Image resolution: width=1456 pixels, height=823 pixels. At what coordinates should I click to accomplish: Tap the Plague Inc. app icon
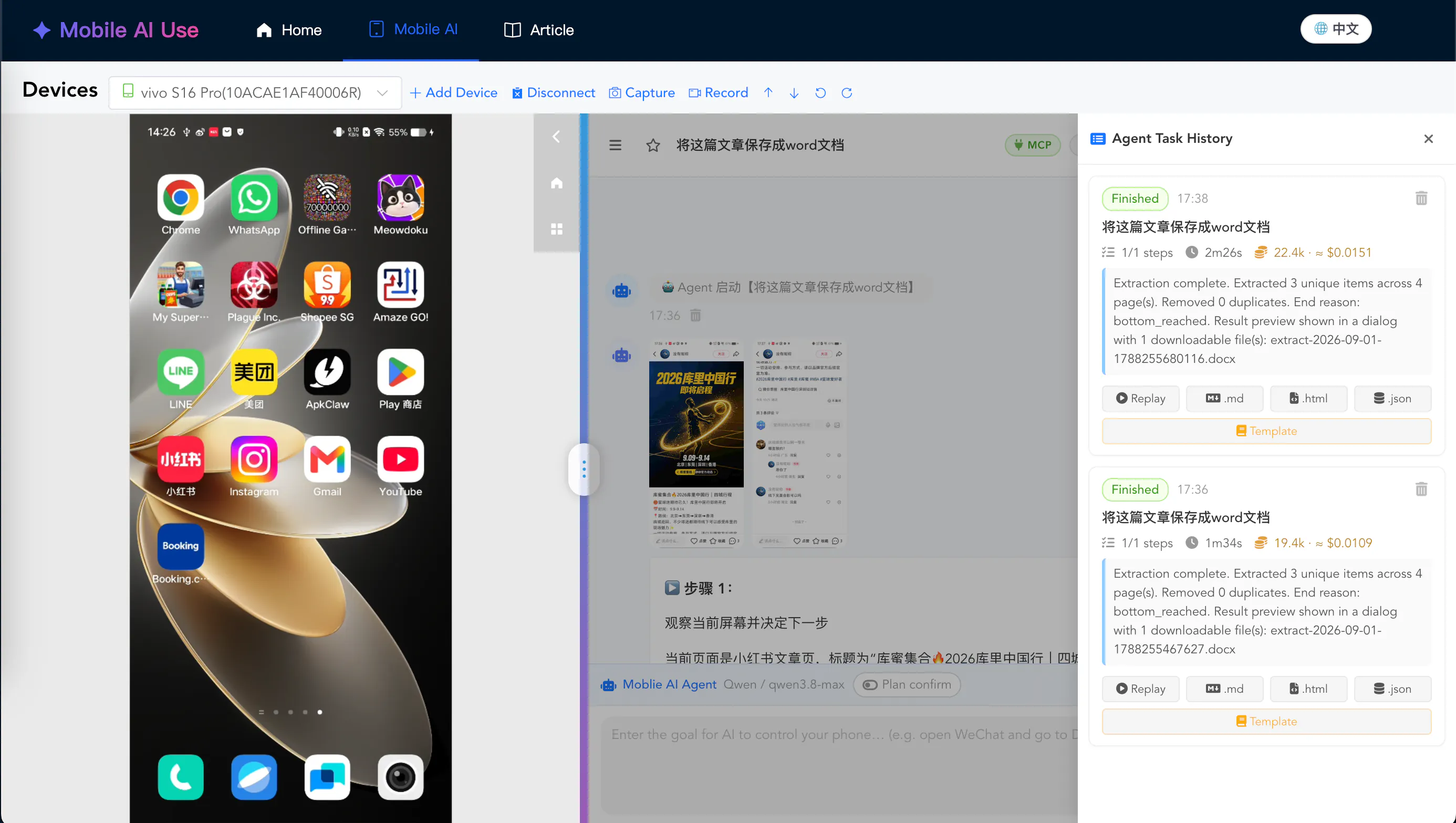[x=254, y=285]
